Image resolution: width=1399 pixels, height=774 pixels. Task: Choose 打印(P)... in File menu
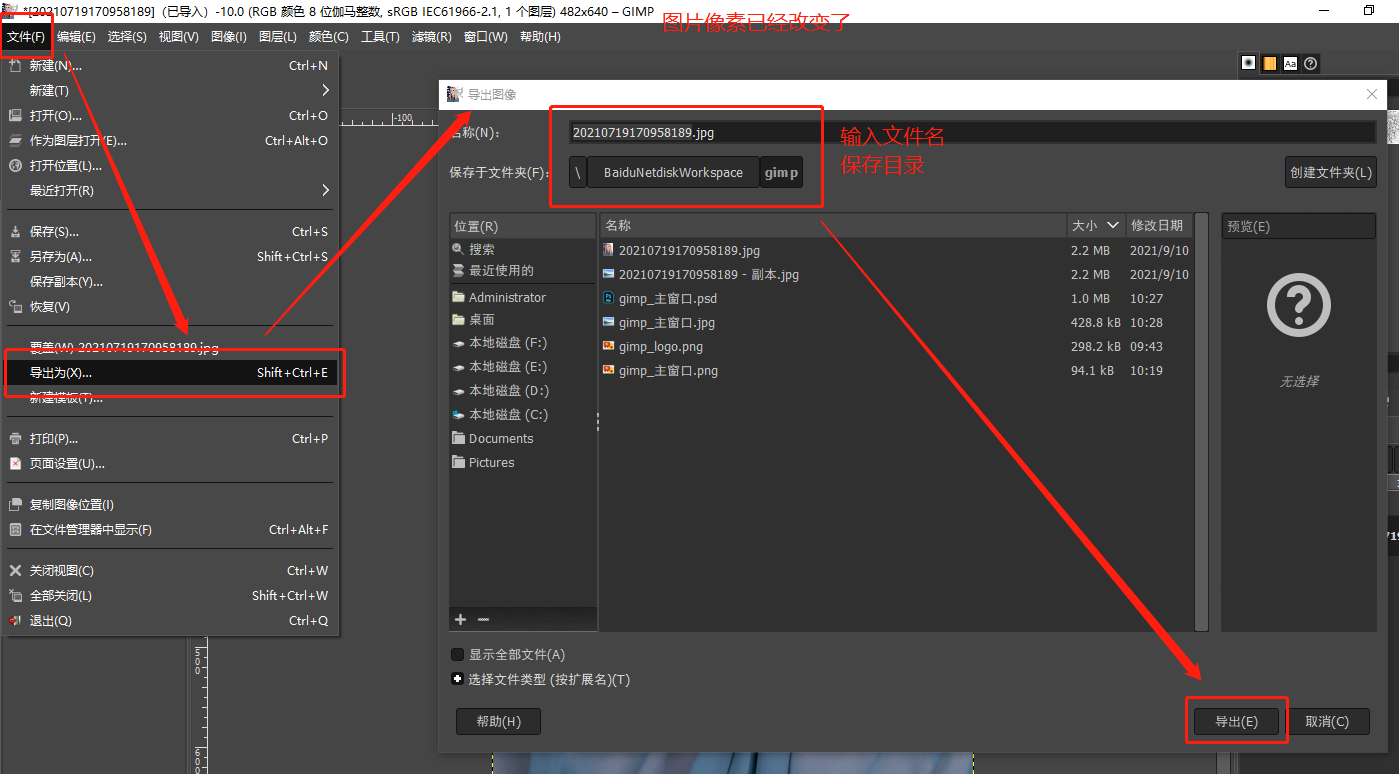pyautogui.click(x=172, y=439)
